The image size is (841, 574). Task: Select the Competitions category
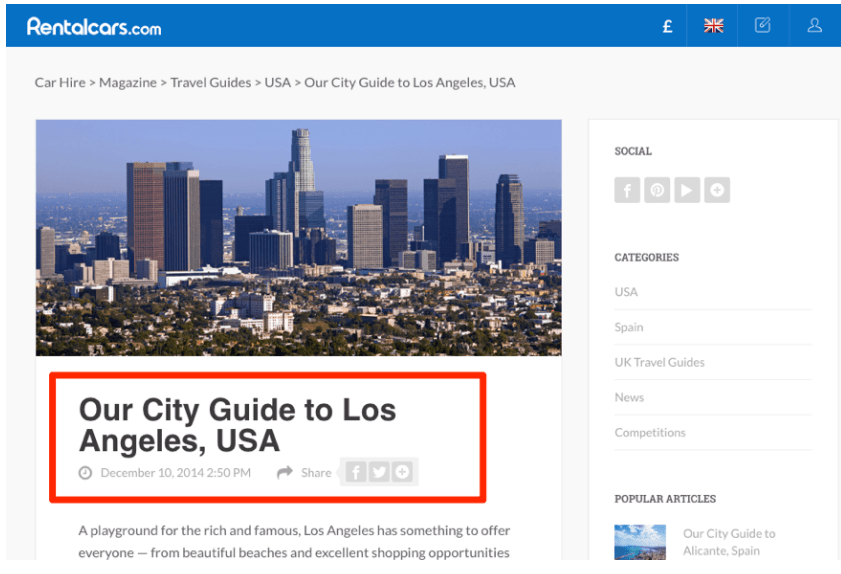point(650,432)
